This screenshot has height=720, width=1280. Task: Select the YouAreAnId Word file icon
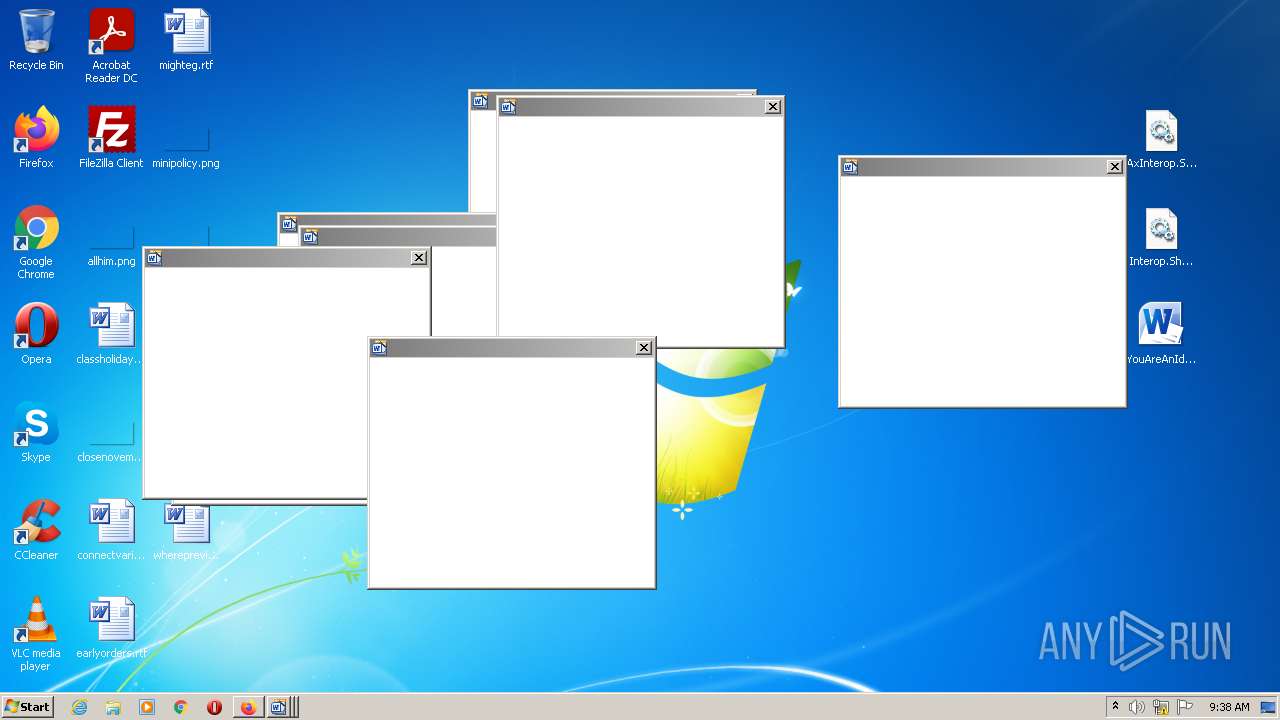(x=1161, y=334)
